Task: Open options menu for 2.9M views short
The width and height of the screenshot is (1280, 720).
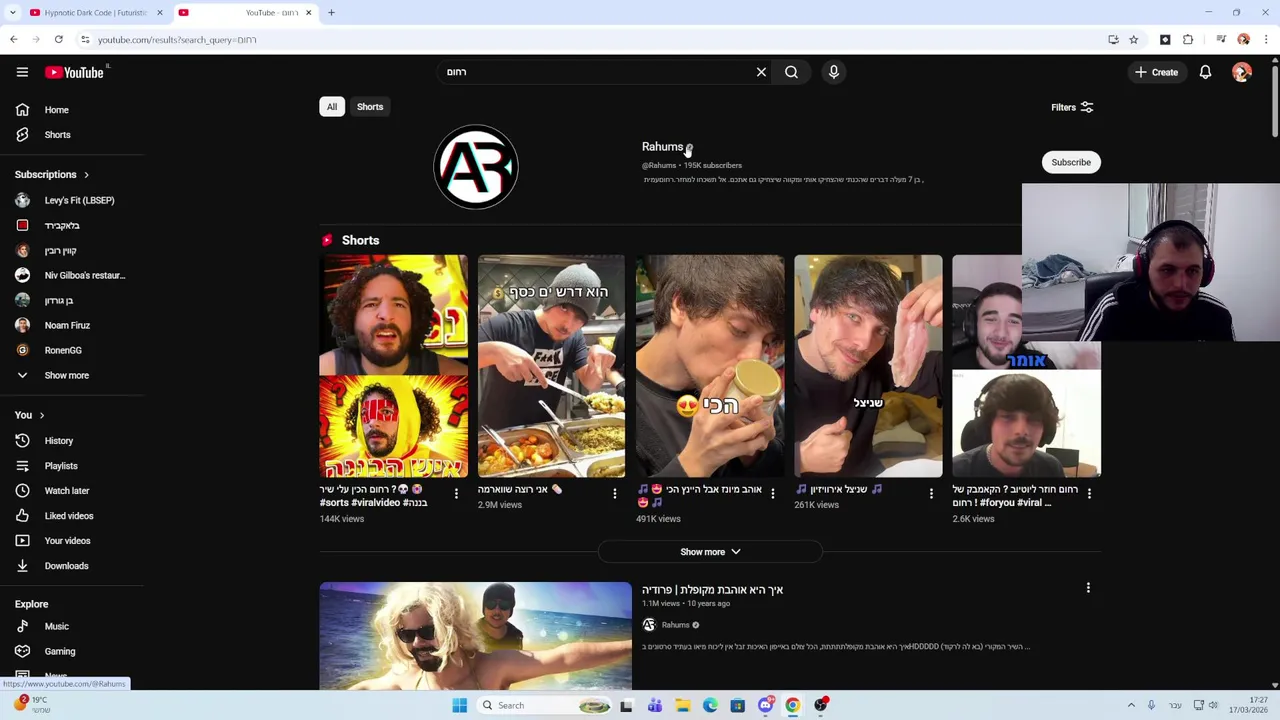Action: tap(614, 494)
